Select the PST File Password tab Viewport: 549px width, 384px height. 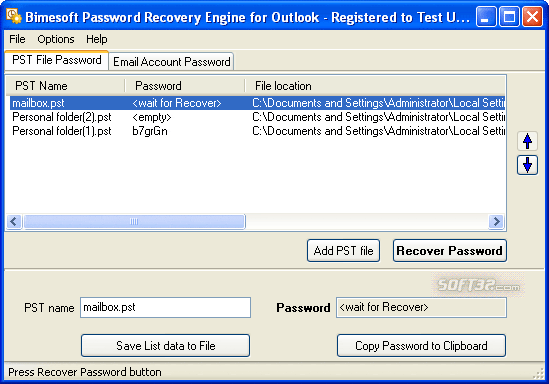pos(56,60)
